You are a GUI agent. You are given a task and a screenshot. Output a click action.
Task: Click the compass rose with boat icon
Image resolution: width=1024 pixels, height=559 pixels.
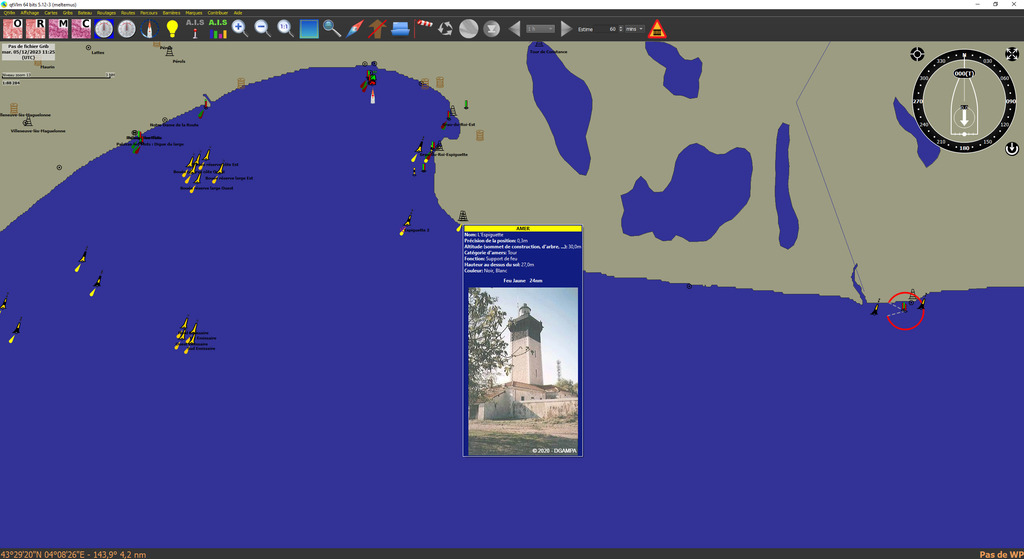pyautogui.click(x=150, y=29)
